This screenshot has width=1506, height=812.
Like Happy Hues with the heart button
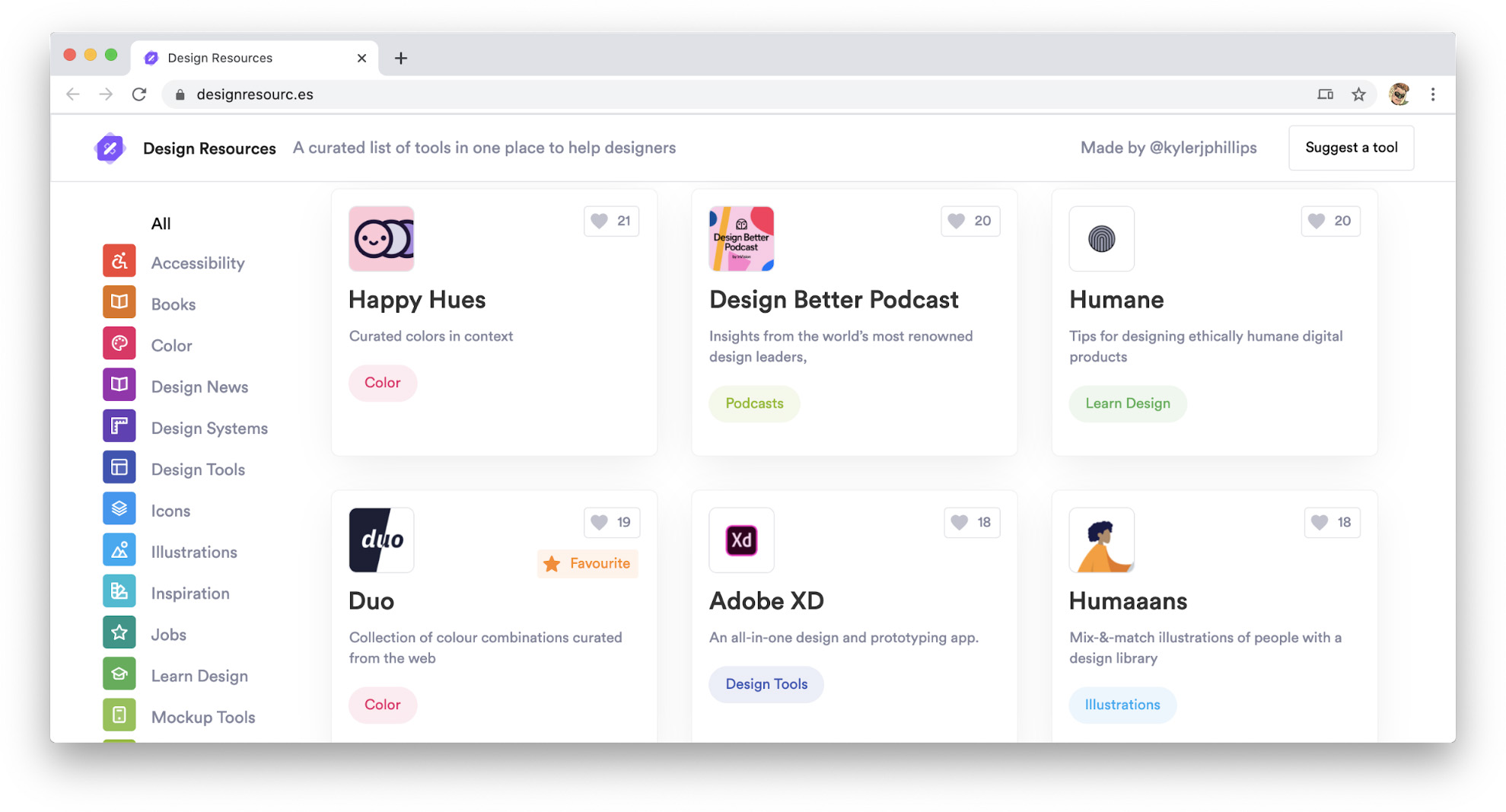[612, 221]
